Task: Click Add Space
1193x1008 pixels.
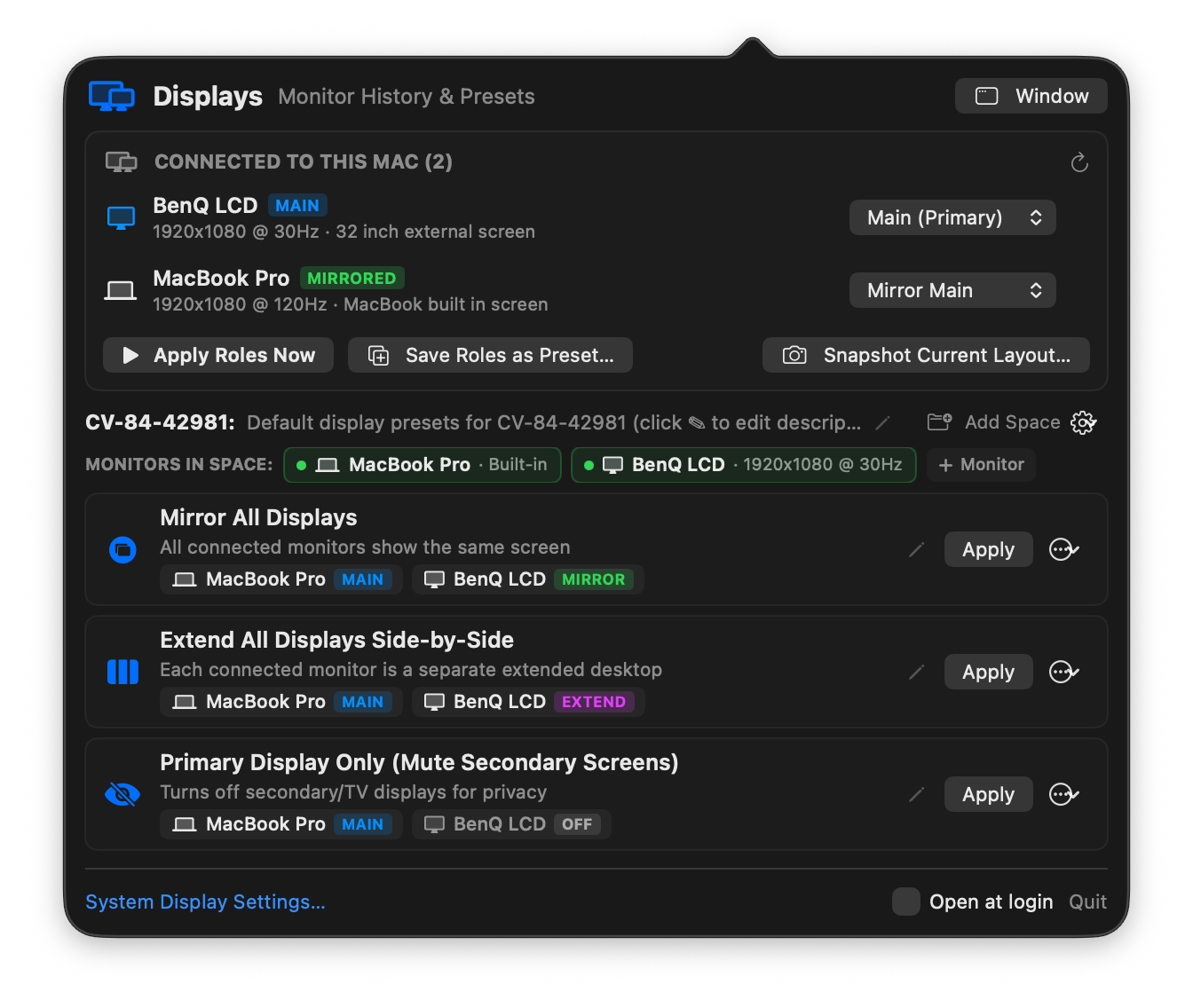Action: tap(993, 422)
